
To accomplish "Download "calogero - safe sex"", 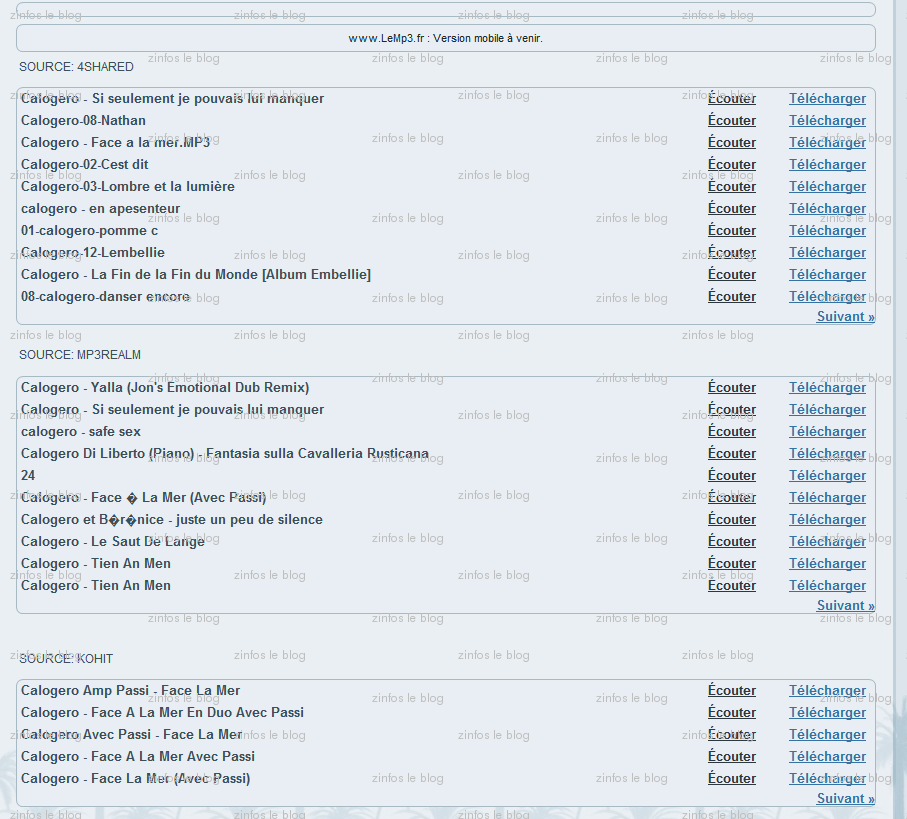I will [827, 431].
